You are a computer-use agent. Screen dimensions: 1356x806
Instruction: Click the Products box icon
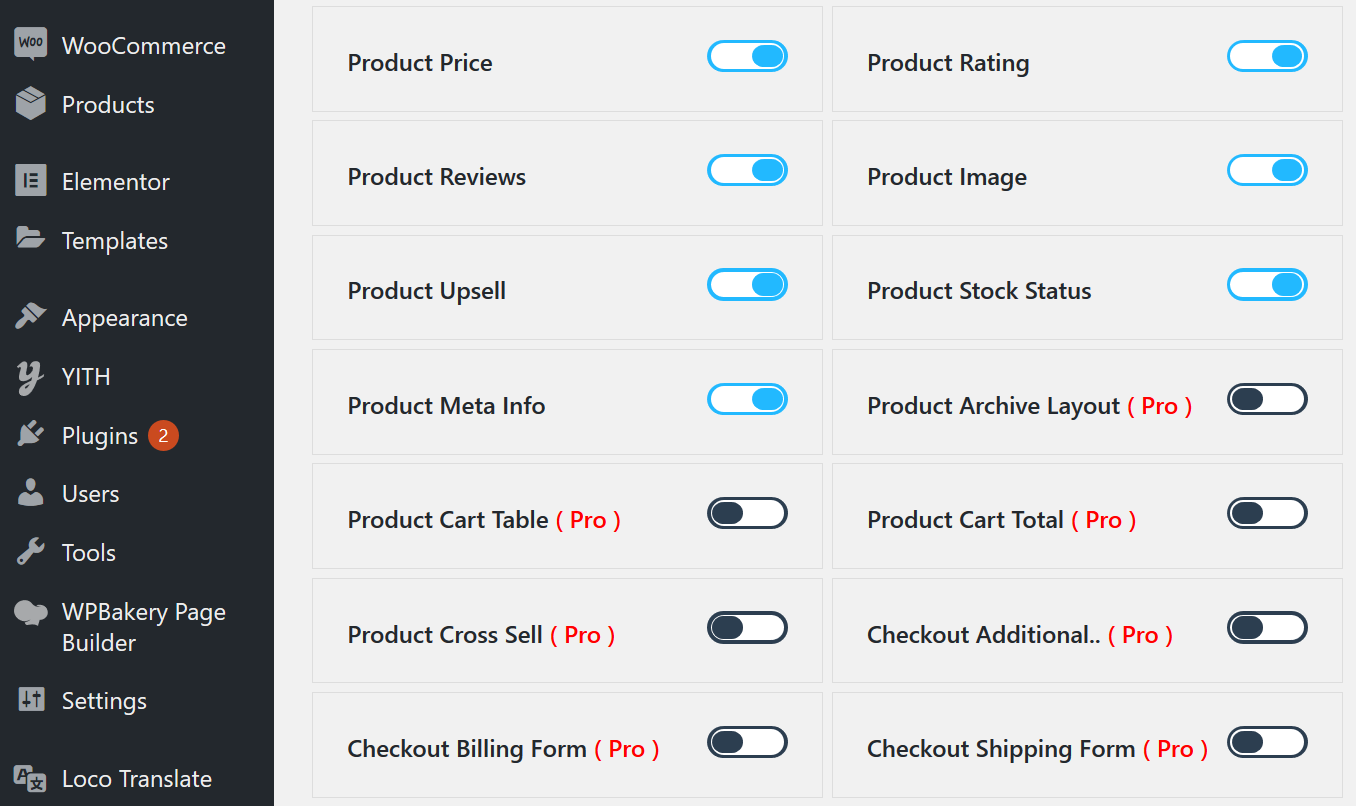pos(31,104)
